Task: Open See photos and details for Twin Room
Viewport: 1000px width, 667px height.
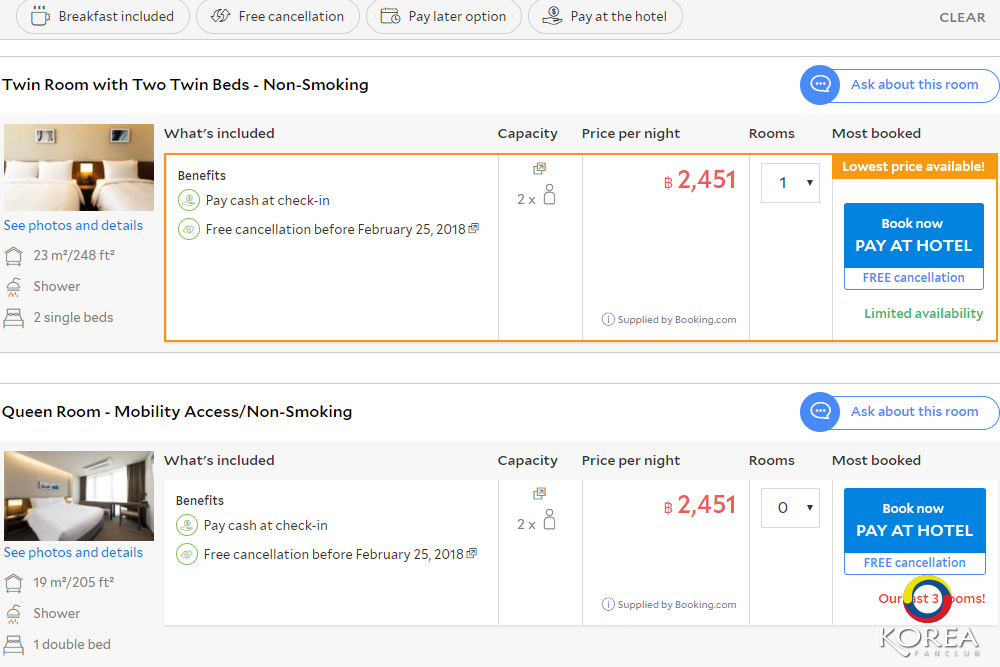Action: click(73, 226)
